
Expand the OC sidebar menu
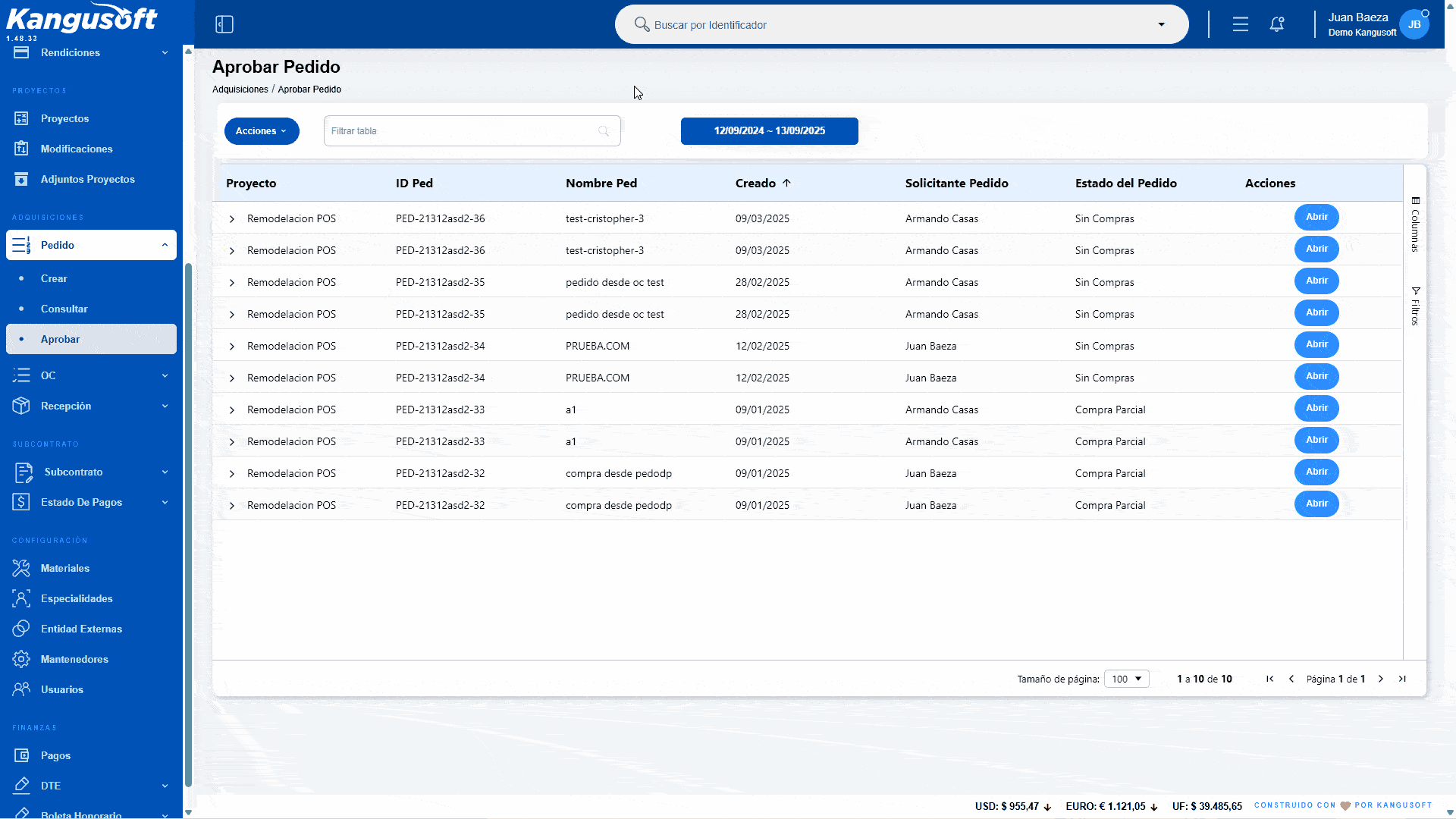click(x=91, y=375)
